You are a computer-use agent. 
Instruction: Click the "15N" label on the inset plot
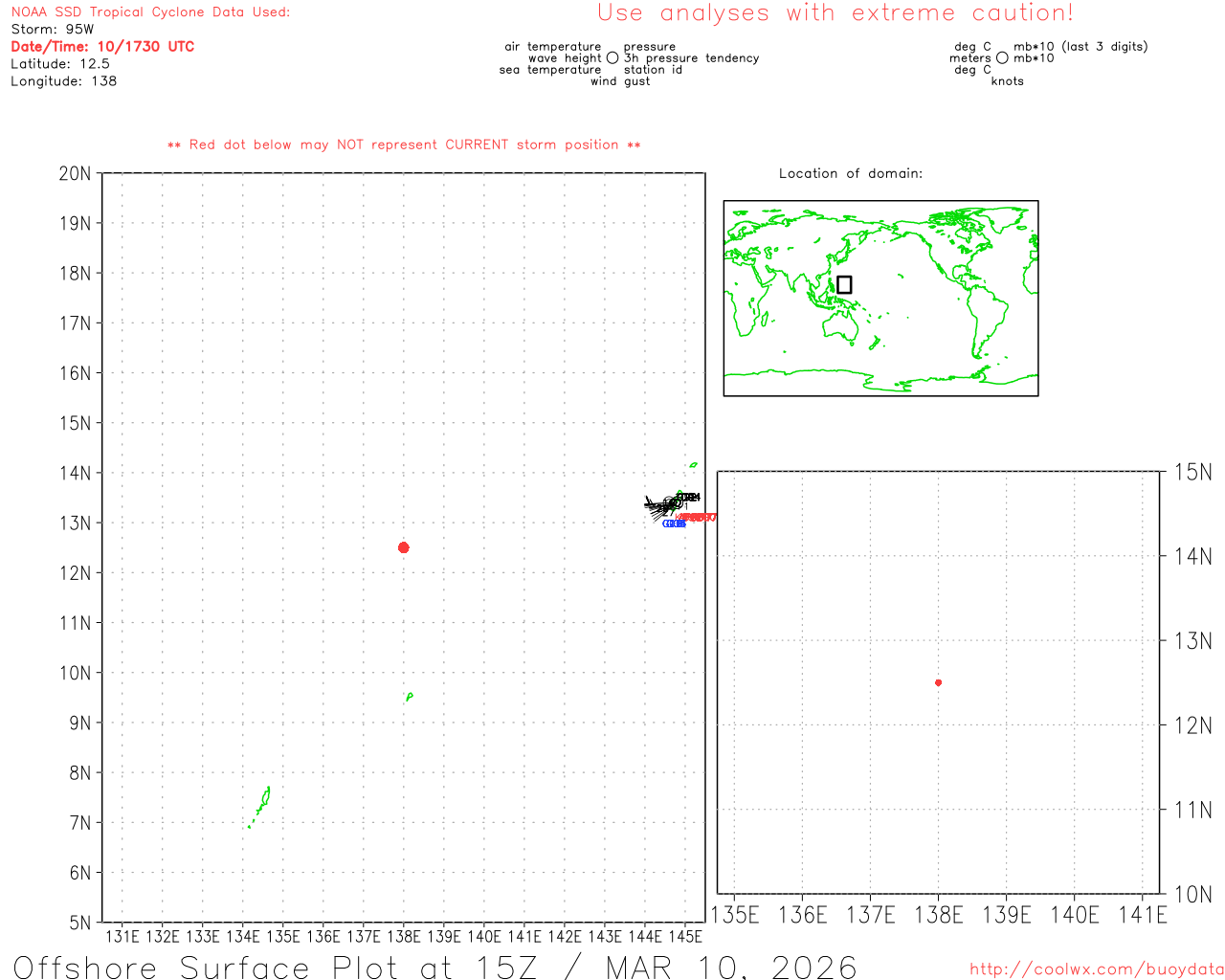pyautogui.click(x=1193, y=472)
